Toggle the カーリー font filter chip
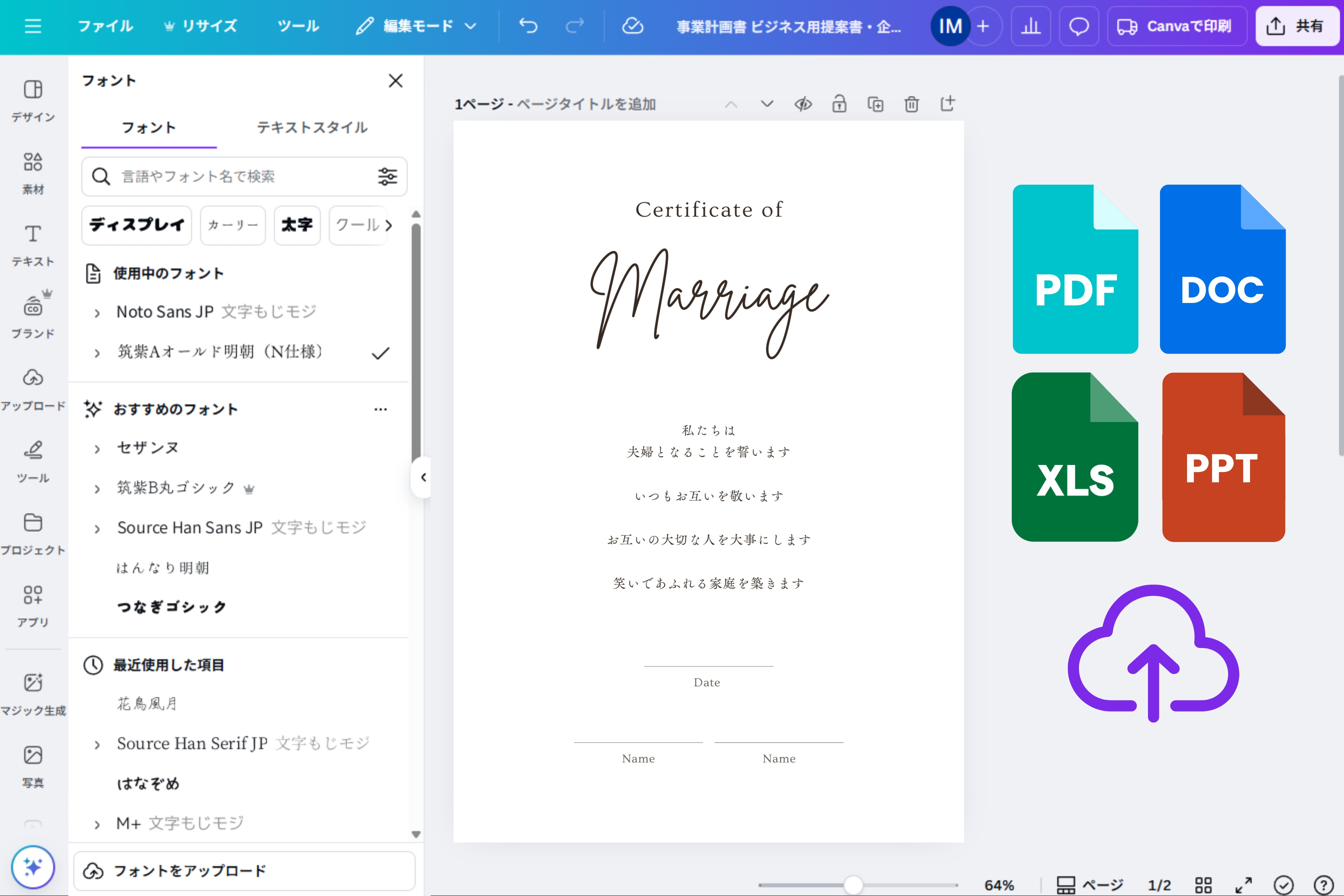This screenshot has width=1344, height=896. [x=233, y=225]
